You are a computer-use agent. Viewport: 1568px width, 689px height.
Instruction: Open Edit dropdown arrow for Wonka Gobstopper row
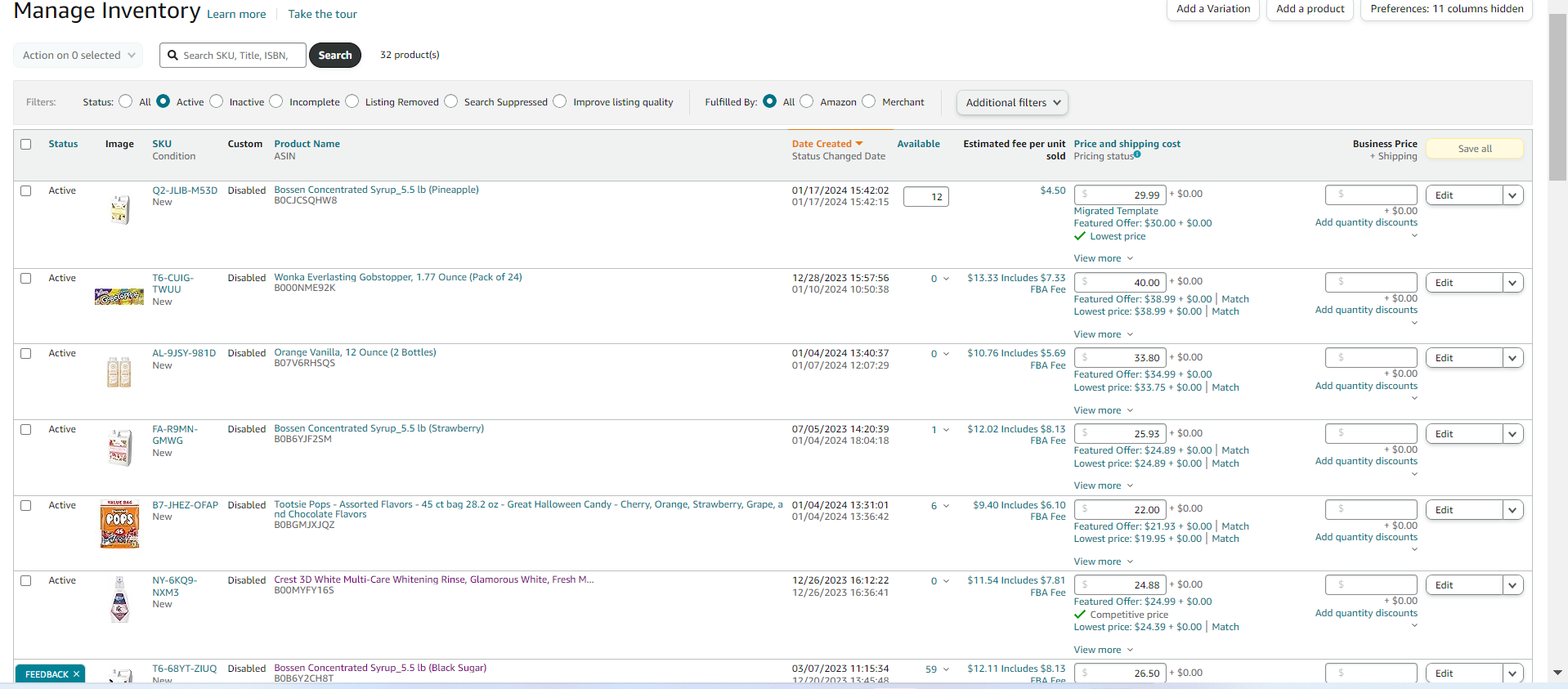1513,283
